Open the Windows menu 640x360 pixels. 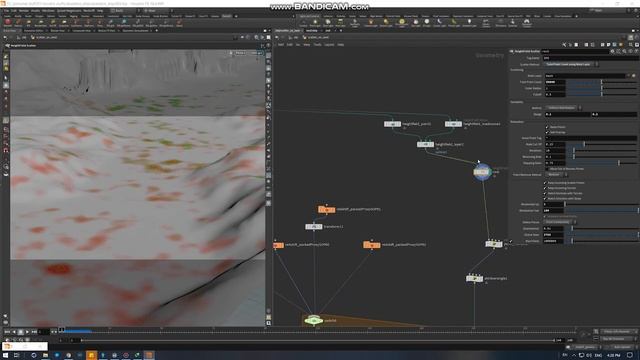click(48, 10)
